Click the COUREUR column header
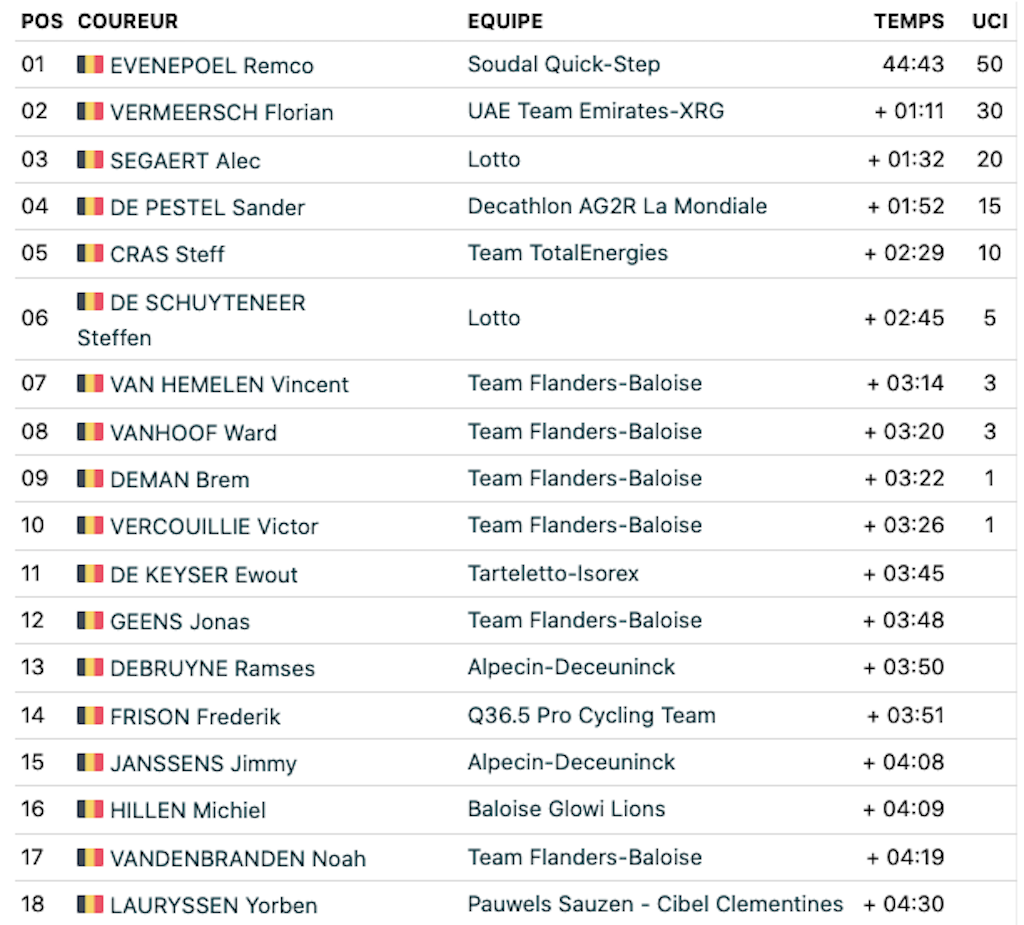 tap(127, 21)
